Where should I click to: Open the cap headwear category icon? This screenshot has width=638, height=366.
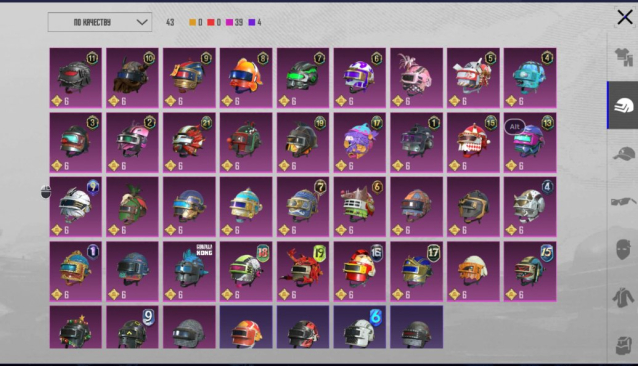point(624,154)
